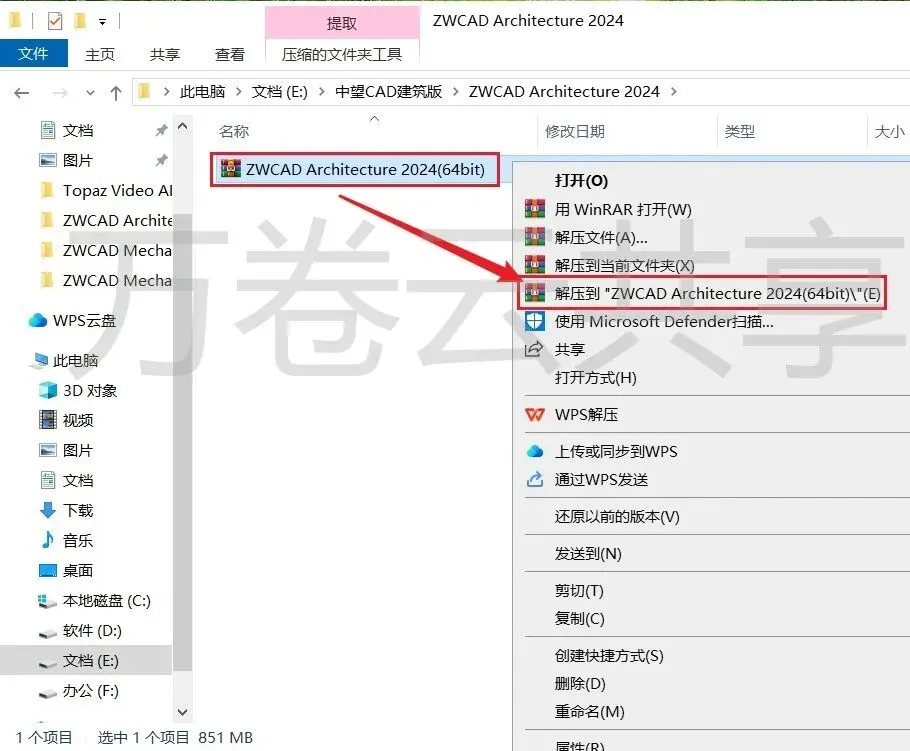The height and width of the screenshot is (751, 910).
Task: Click WPS cloud upload icon in menu
Action: 535,452
